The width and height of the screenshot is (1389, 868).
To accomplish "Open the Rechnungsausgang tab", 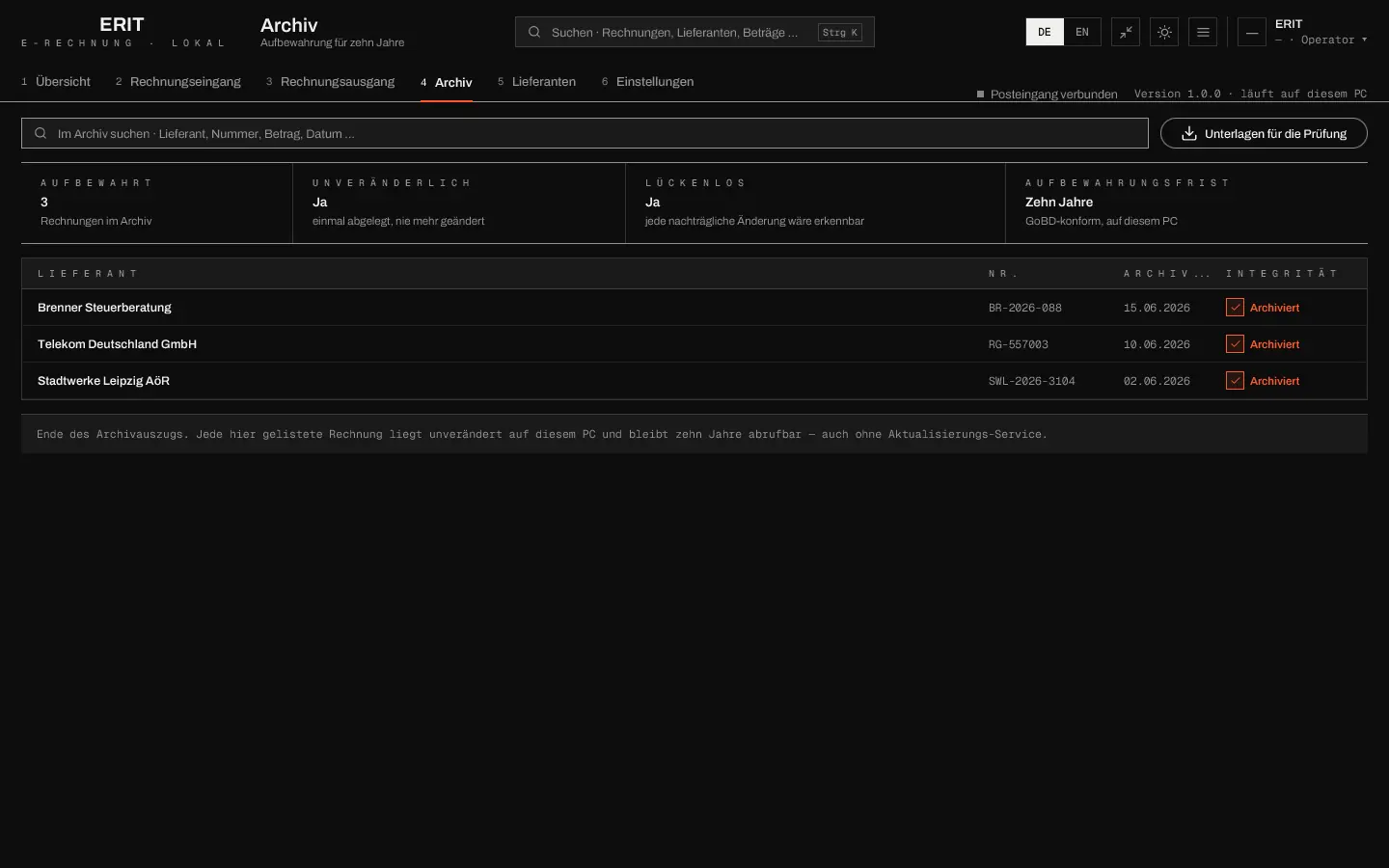I will click(331, 82).
